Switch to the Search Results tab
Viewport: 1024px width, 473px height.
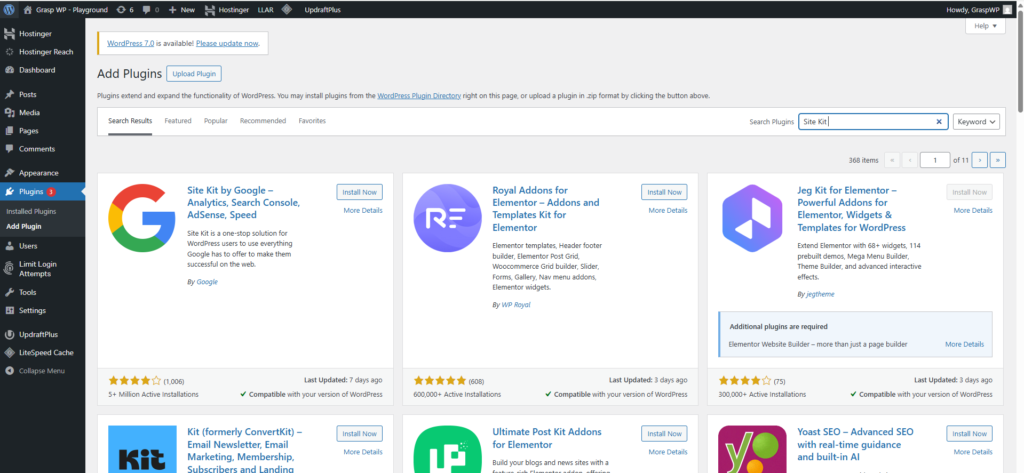130,121
